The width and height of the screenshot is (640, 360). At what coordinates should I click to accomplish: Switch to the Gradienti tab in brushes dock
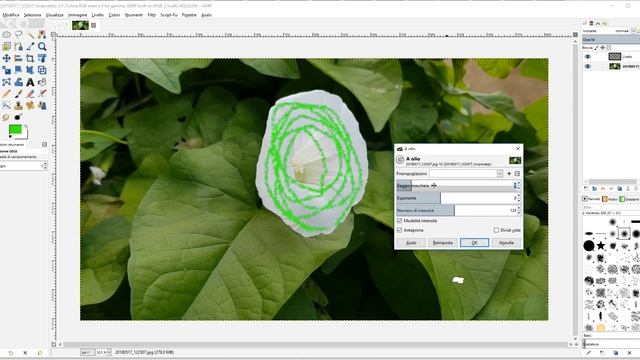tap(629, 199)
